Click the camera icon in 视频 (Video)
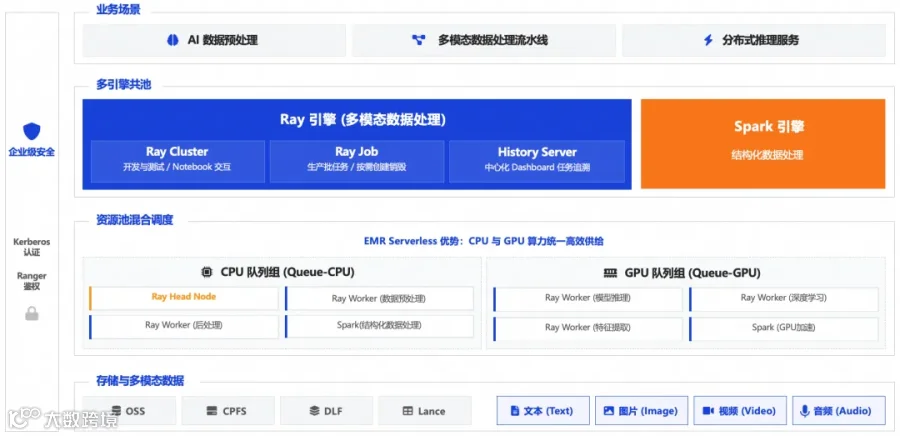 [x=708, y=411]
